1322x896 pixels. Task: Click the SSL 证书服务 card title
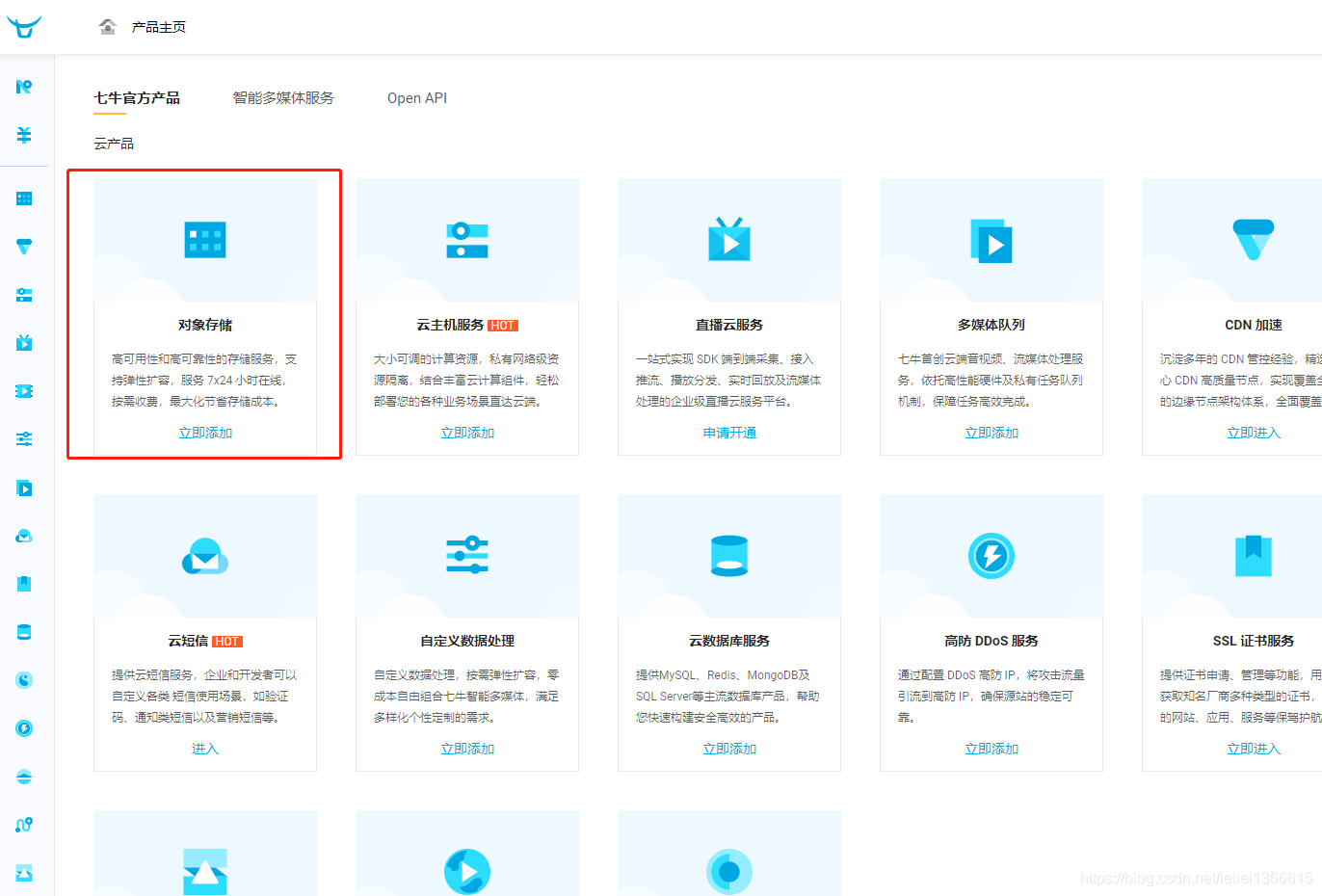pyautogui.click(x=1254, y=641)
